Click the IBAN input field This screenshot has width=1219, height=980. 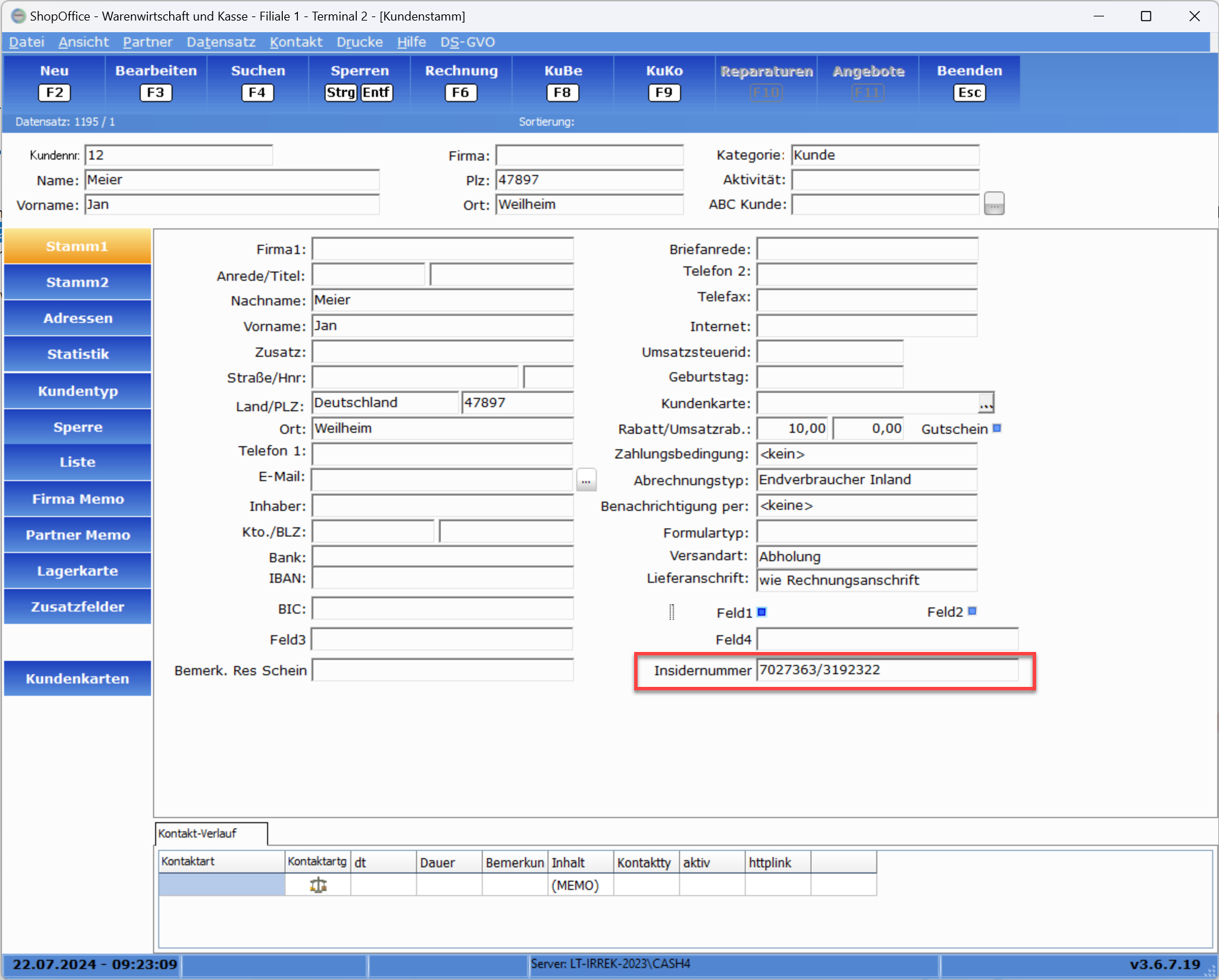click(442, 579)
